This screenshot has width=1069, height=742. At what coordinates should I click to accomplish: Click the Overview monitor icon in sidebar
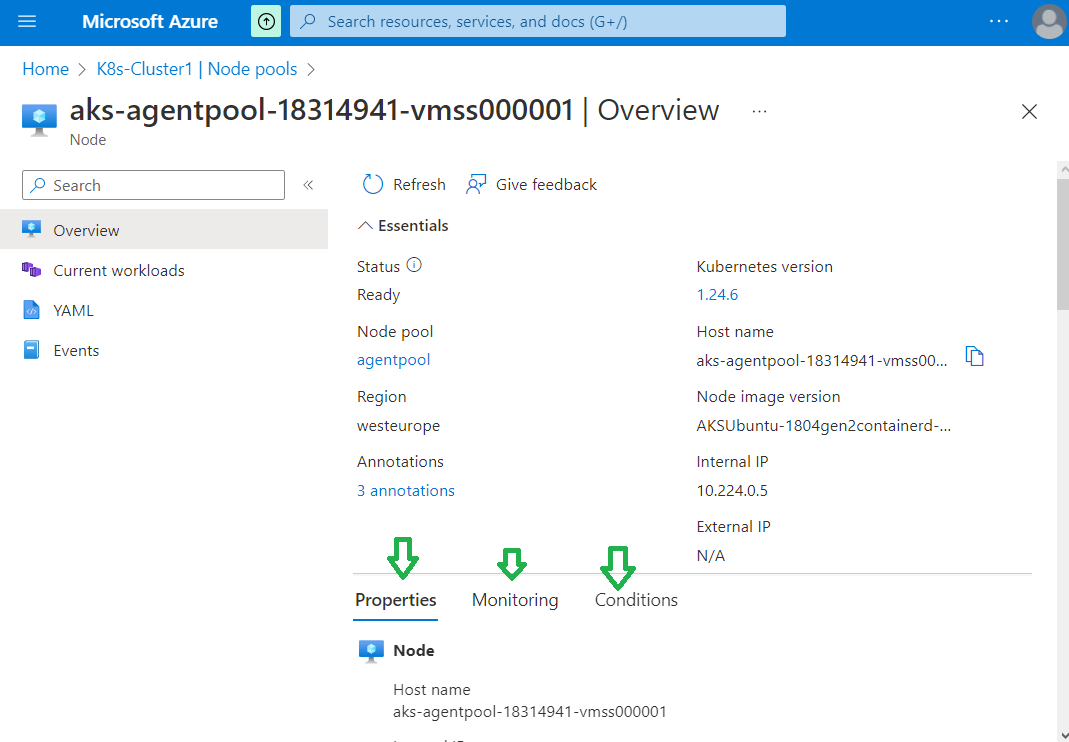click(x=31, y=229)
